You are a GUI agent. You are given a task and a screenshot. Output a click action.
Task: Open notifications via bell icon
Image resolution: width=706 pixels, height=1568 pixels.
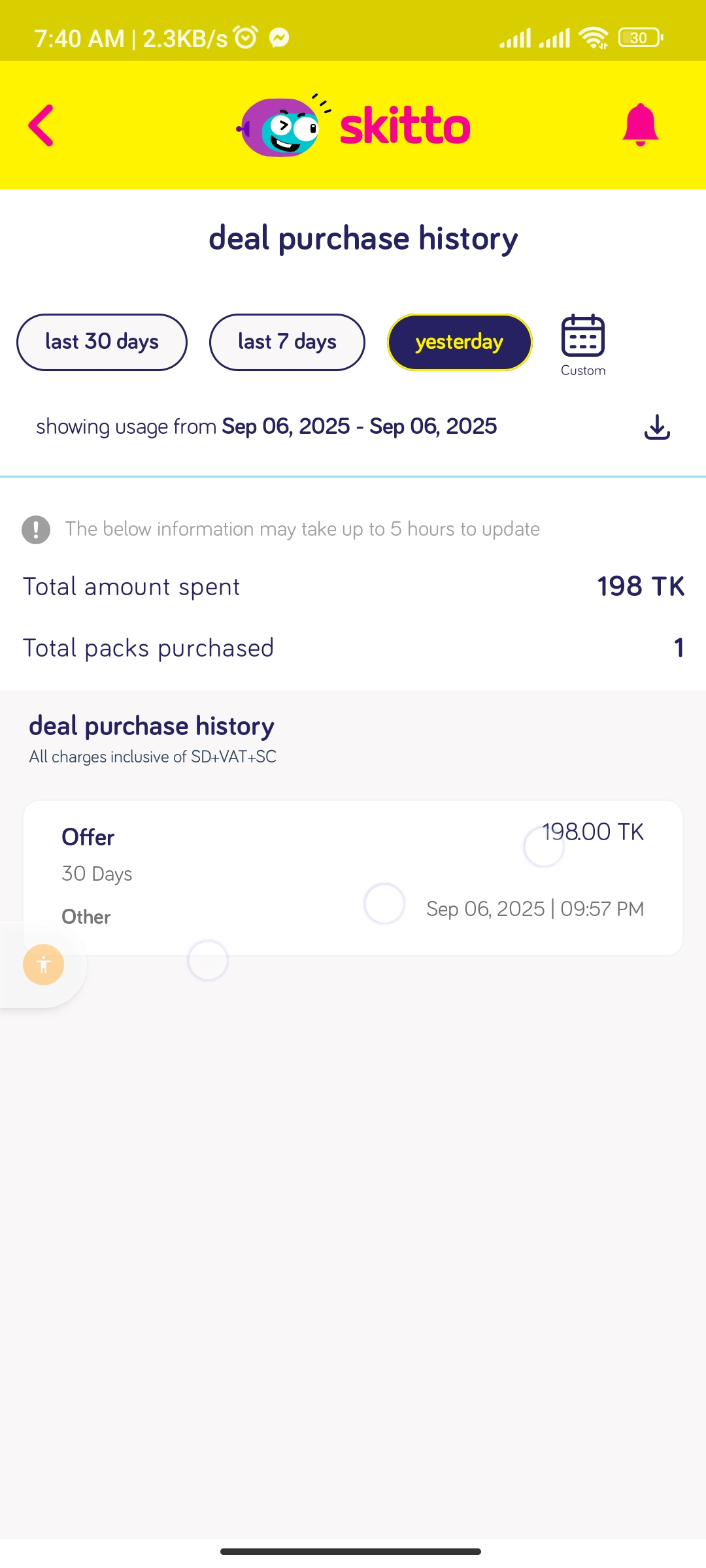[x=640, y=125]
